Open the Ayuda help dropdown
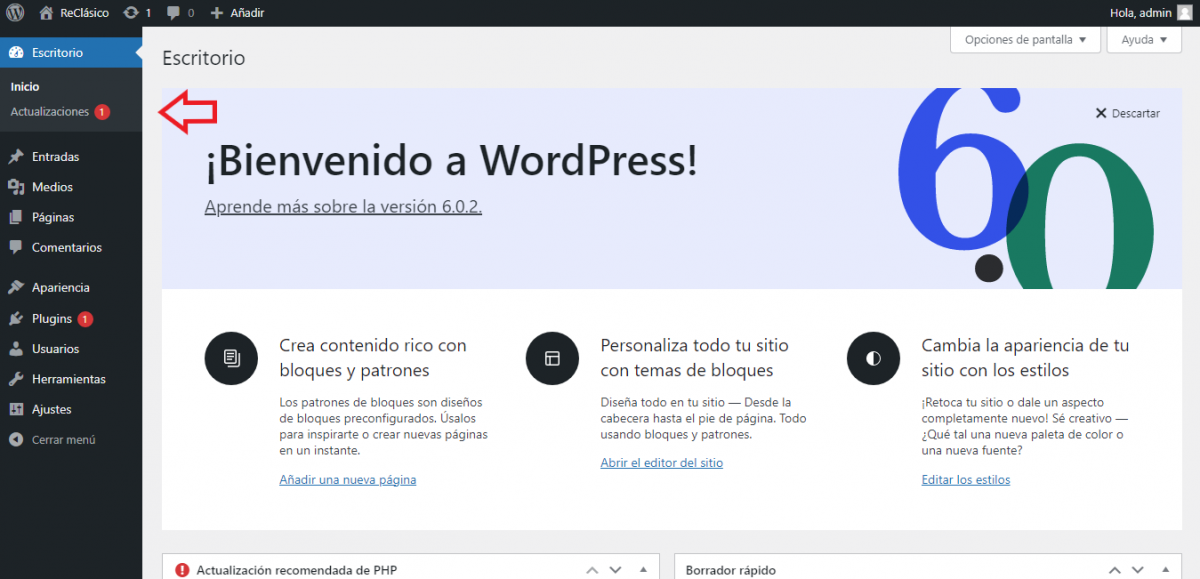Image resolution: width=1200 pixels, height=579 pixels. [x=1144, y=40]
